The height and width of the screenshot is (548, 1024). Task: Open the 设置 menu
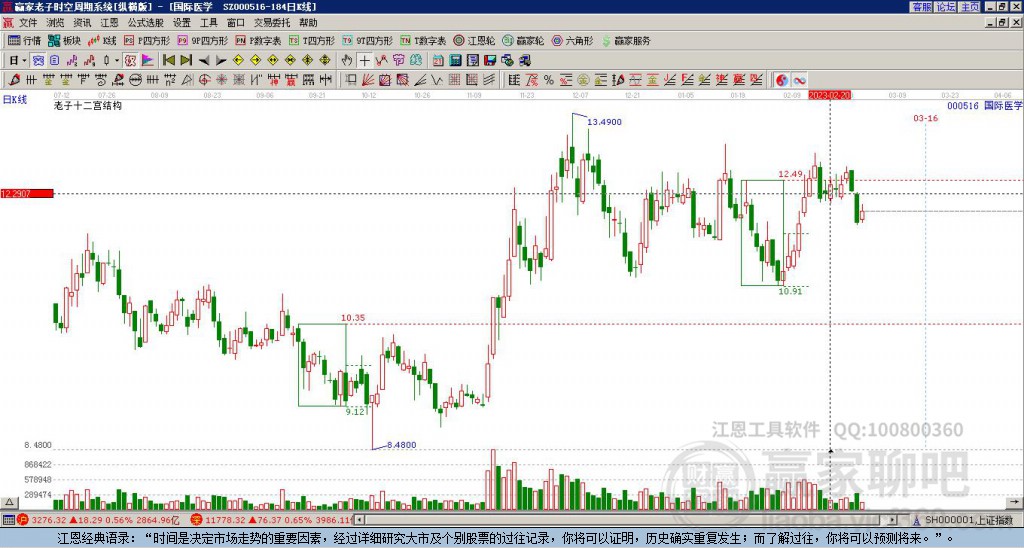click(x=182, y=23)
